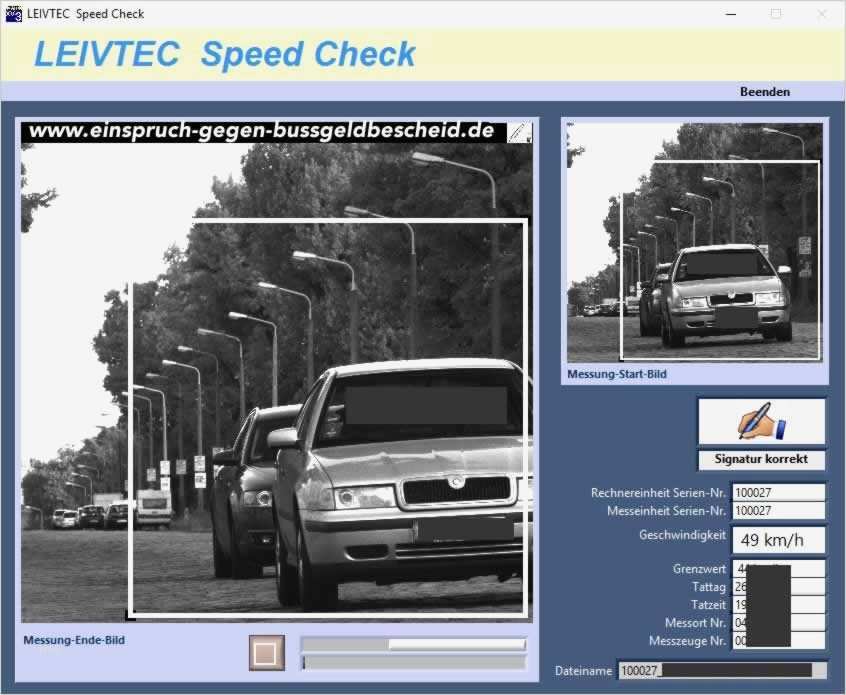This screenshot has width=846, height=695.
Task: Click the lower progress bar below the image
Action: tap(413, 663)
